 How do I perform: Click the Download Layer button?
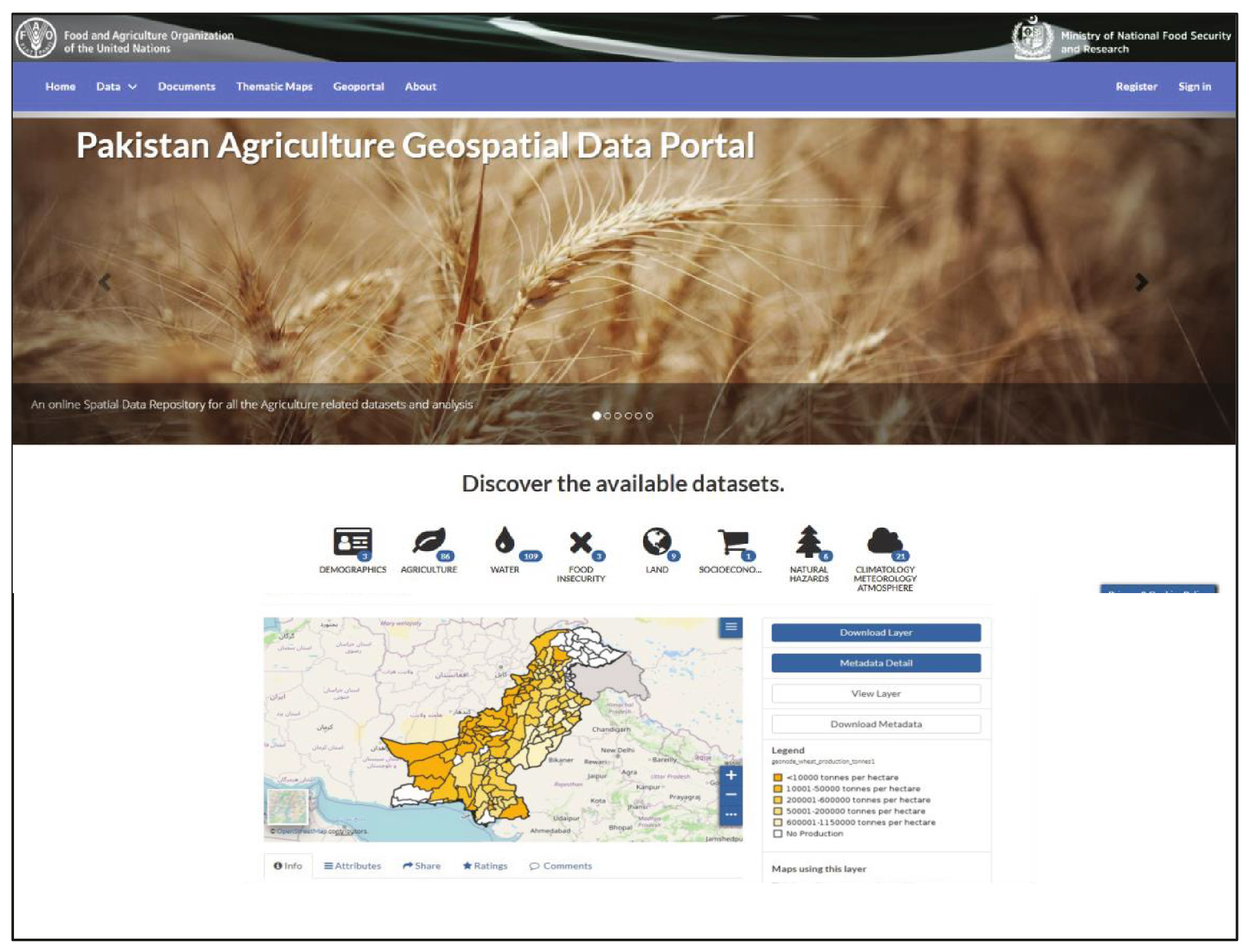(x=875, y=633)
